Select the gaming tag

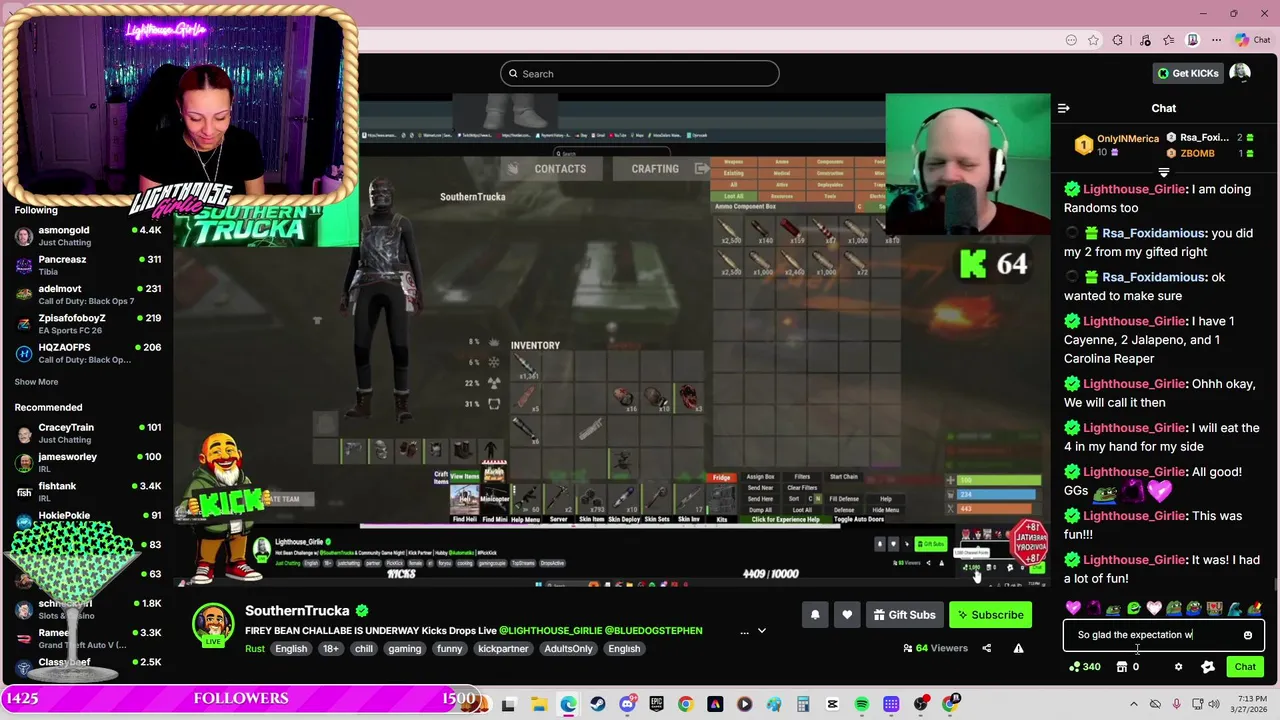tap(405, 648)
